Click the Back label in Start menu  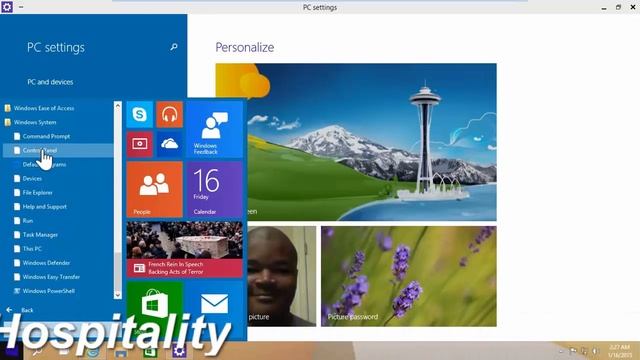(x=27, y=310)
